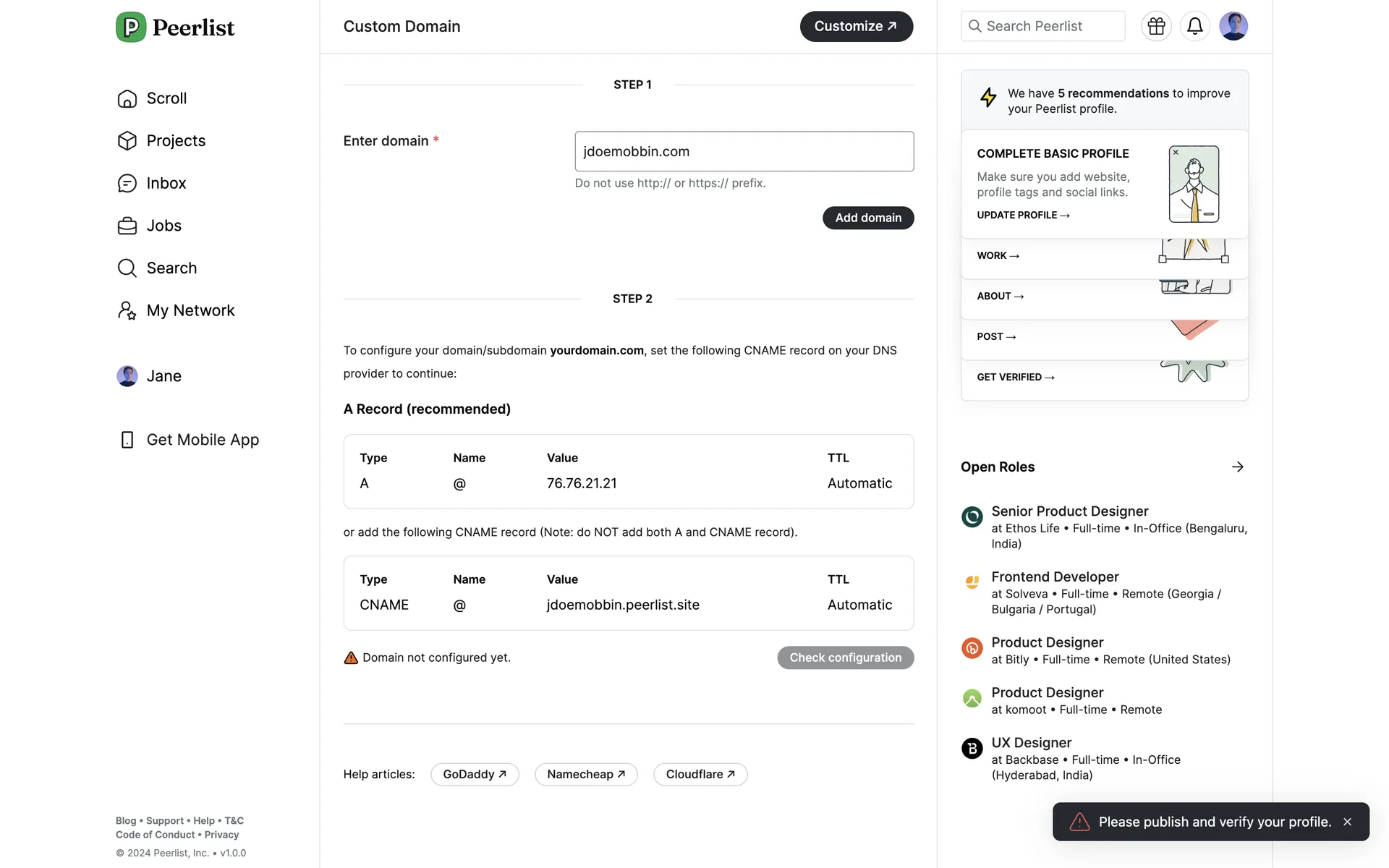Expand Open Roles with arrow icon

click(x=1237, y=467)
